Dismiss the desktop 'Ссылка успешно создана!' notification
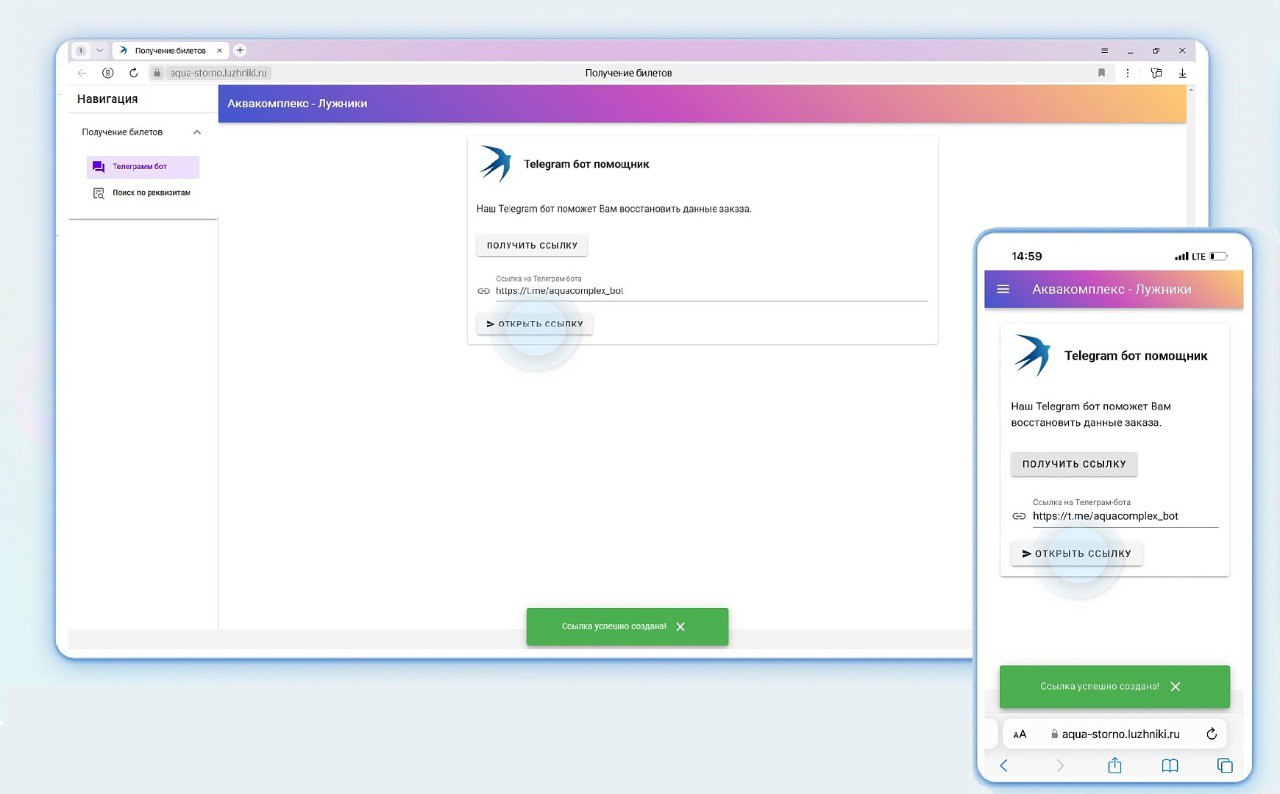This screenshot has height=794, width=1280. 680,627
